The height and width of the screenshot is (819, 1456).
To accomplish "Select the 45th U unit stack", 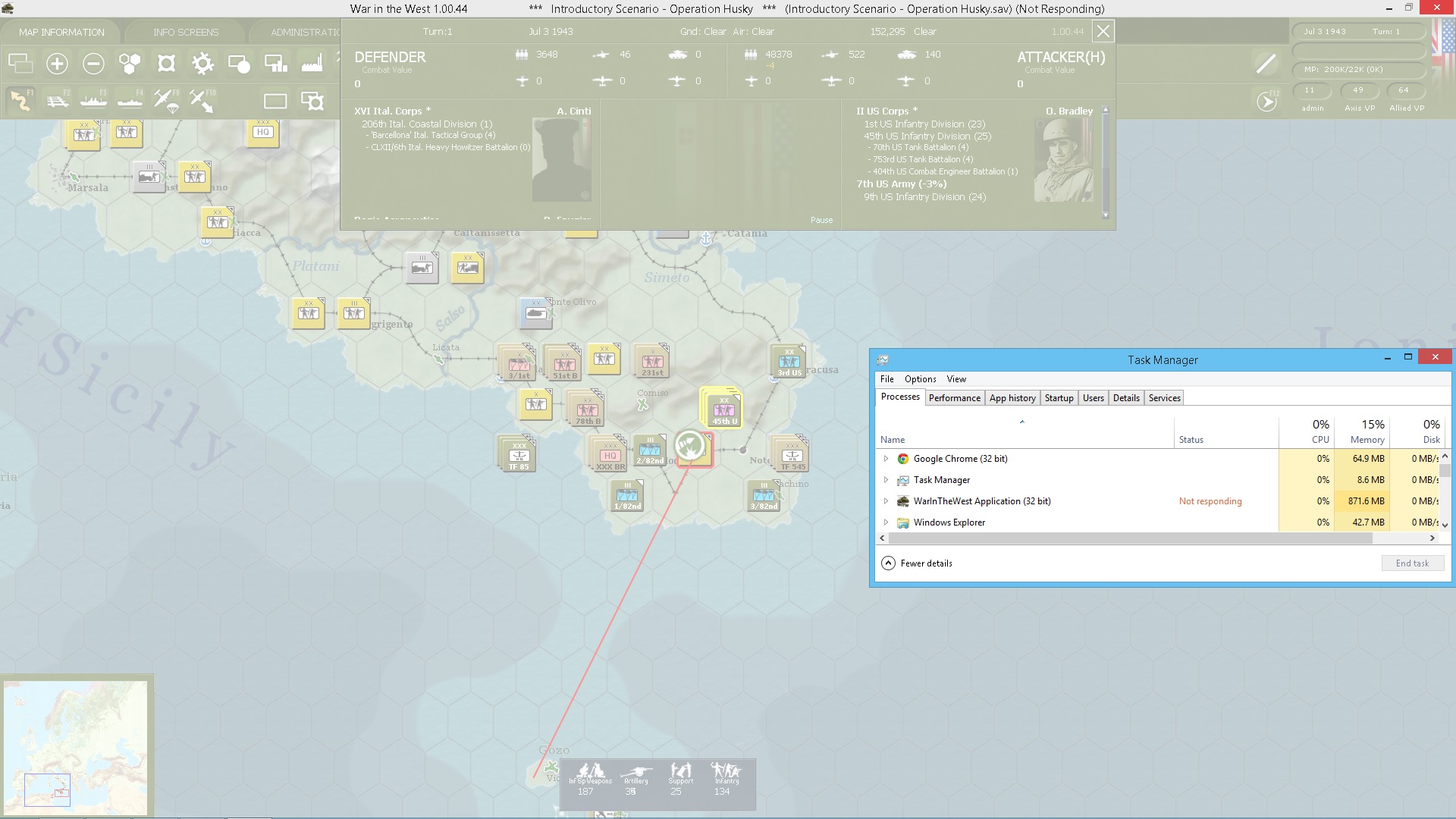I will [x=723, y=409].
